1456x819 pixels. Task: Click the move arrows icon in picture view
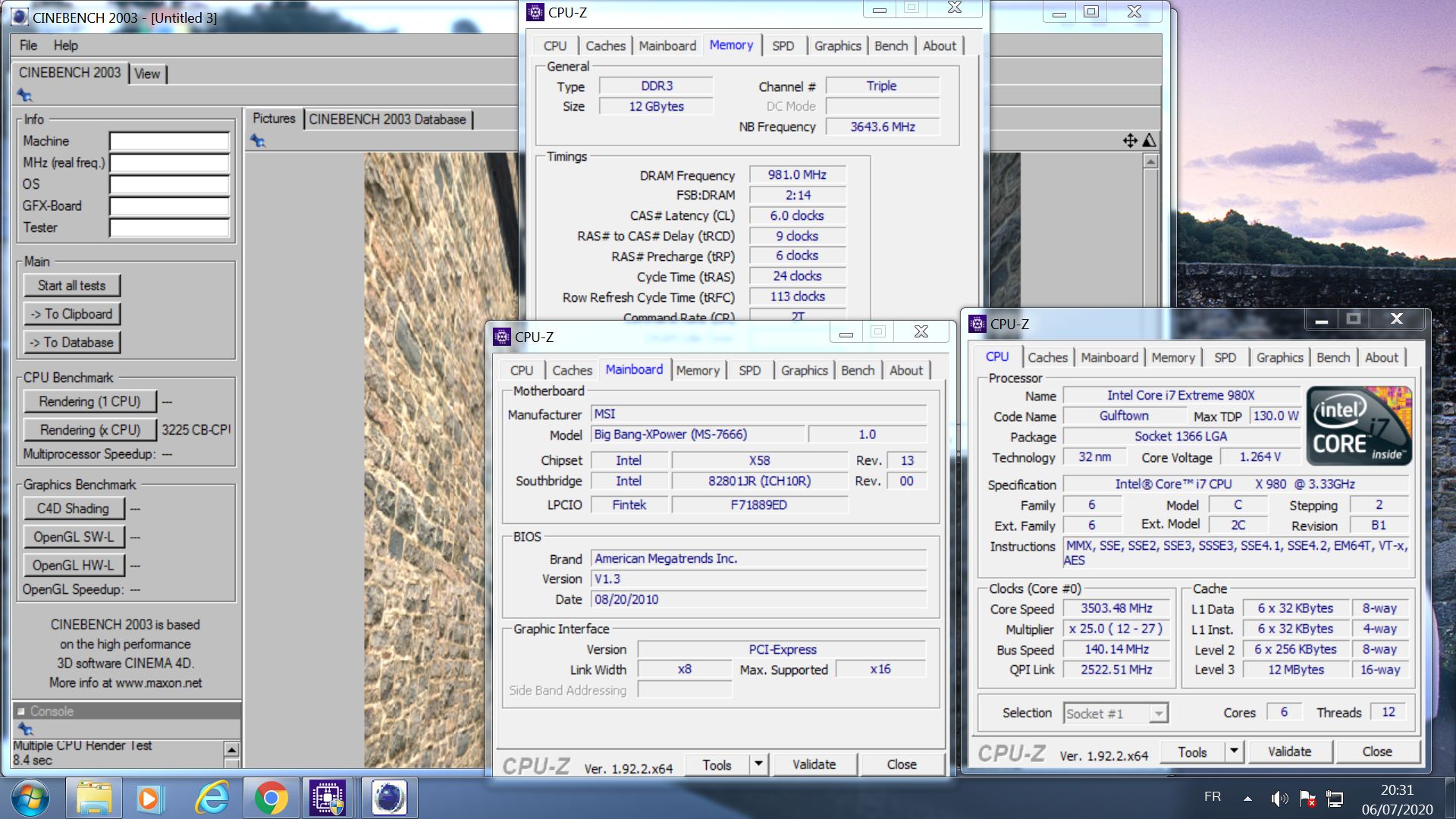(1130, 140)
